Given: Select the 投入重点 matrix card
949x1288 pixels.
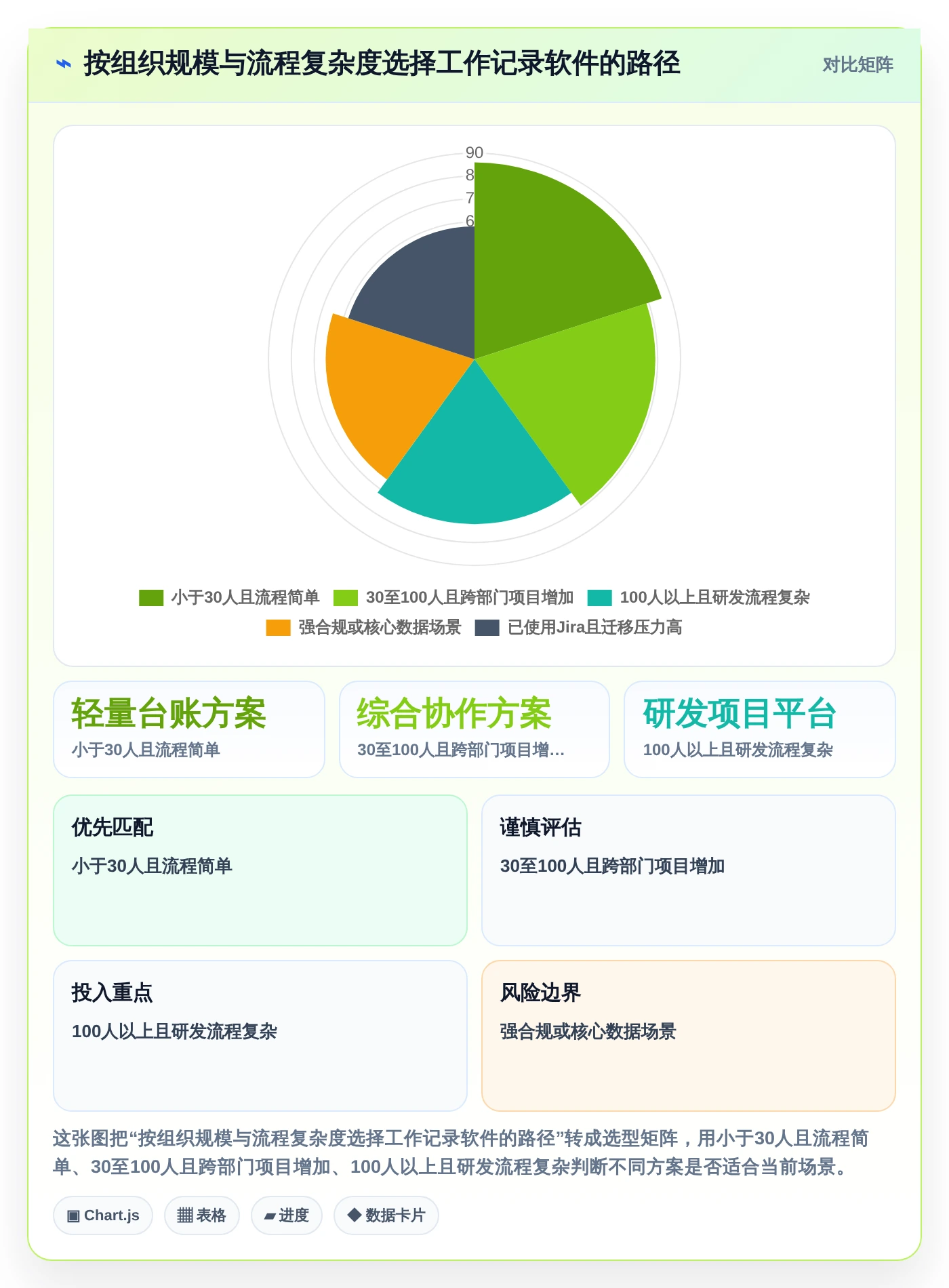Looking at the screenshot, I should [x=260, y=1036].
